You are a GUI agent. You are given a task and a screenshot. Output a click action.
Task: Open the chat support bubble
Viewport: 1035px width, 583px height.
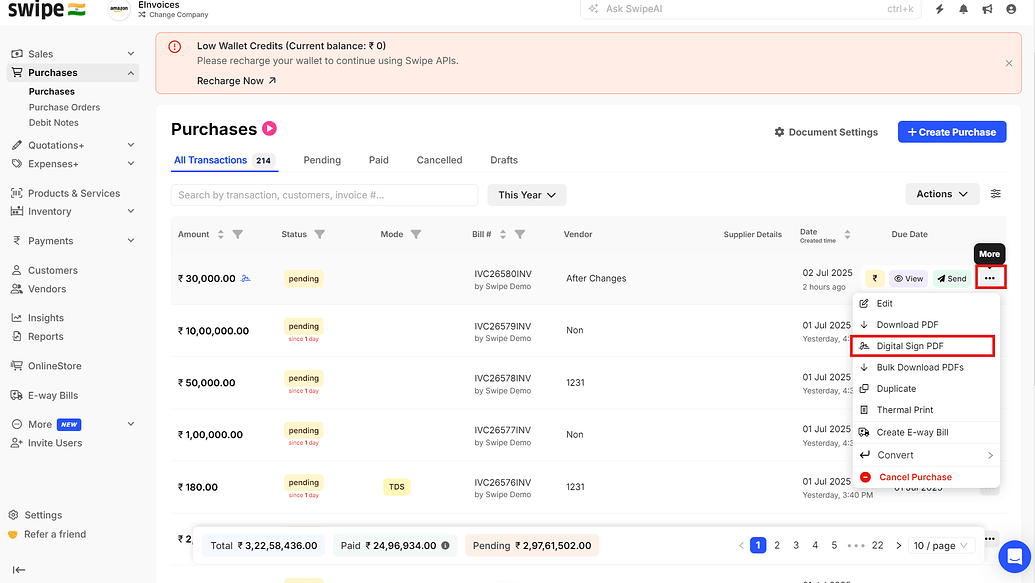1015,557
